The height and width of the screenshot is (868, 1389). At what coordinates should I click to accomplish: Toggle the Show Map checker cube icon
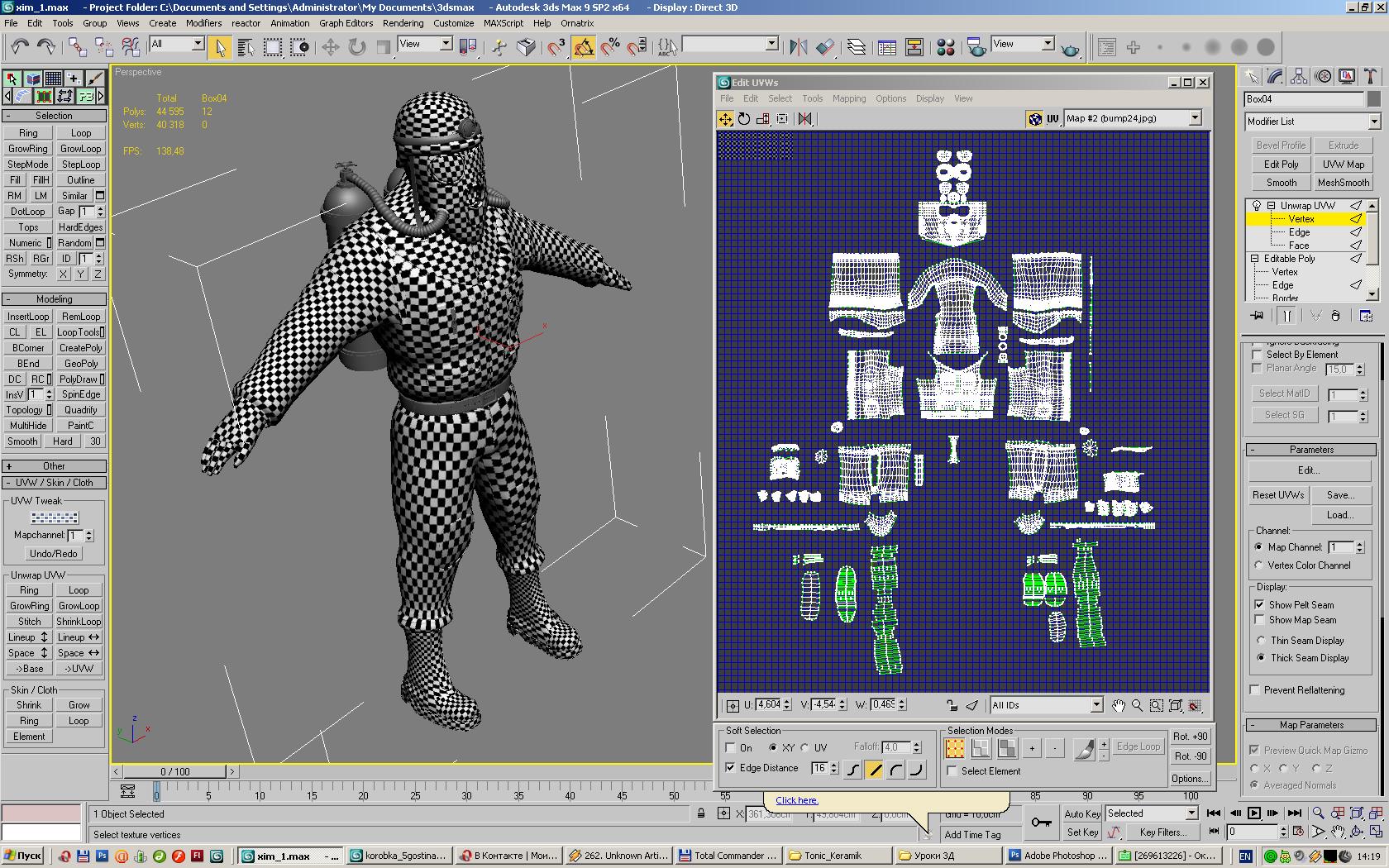tap(1034, 119)
